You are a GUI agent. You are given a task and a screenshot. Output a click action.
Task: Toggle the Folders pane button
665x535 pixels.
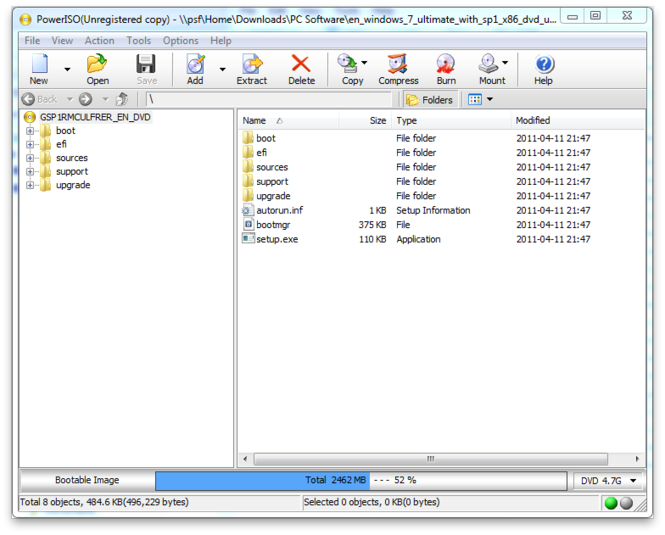[430, 100]
